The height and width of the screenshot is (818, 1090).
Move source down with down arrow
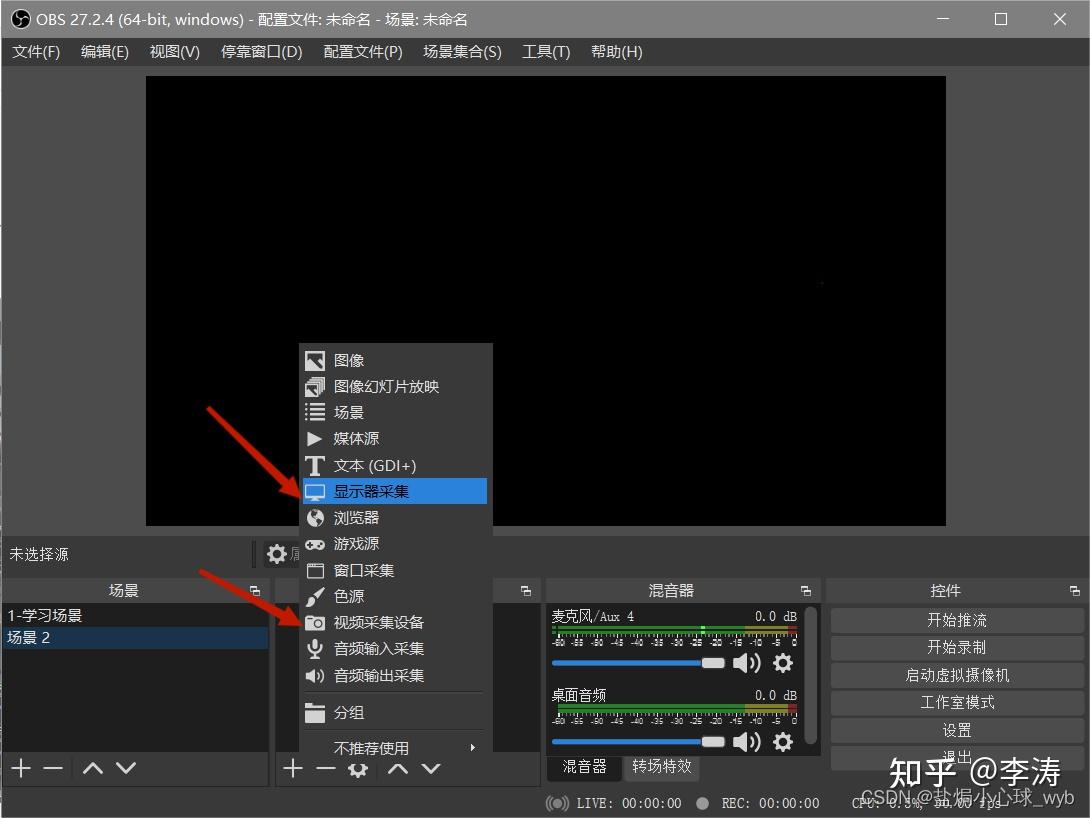click(x=431, y=768)
